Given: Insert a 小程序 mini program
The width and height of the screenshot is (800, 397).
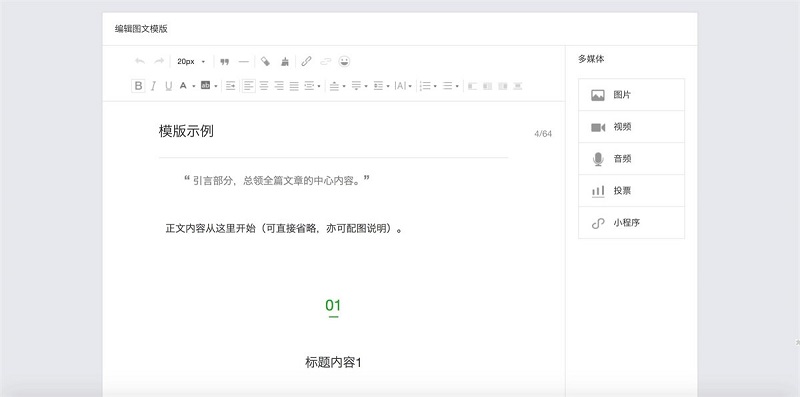Looking at the screenshot, I should pos(631,223).
